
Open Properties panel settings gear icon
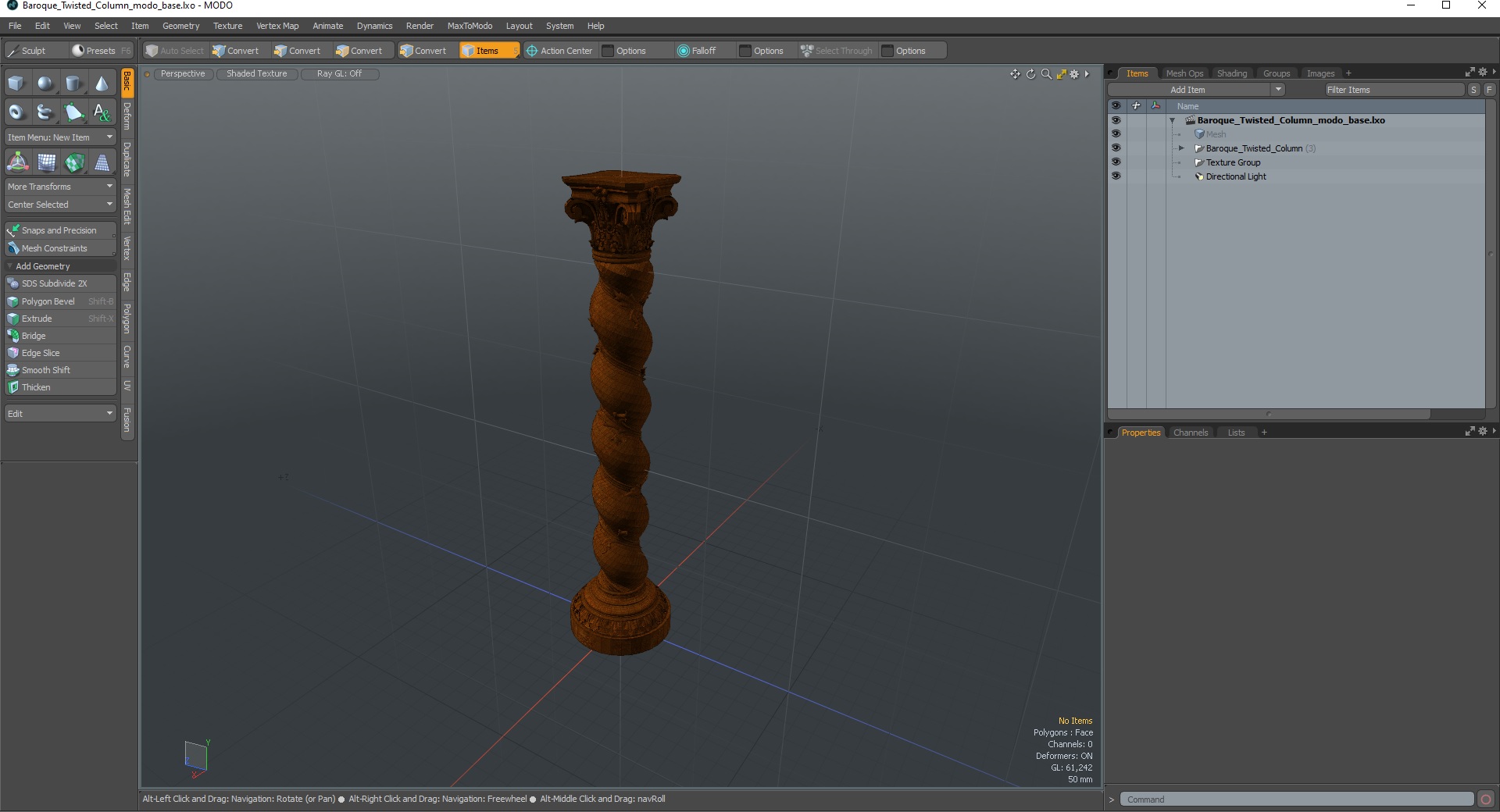click(x=1482, y=432)
